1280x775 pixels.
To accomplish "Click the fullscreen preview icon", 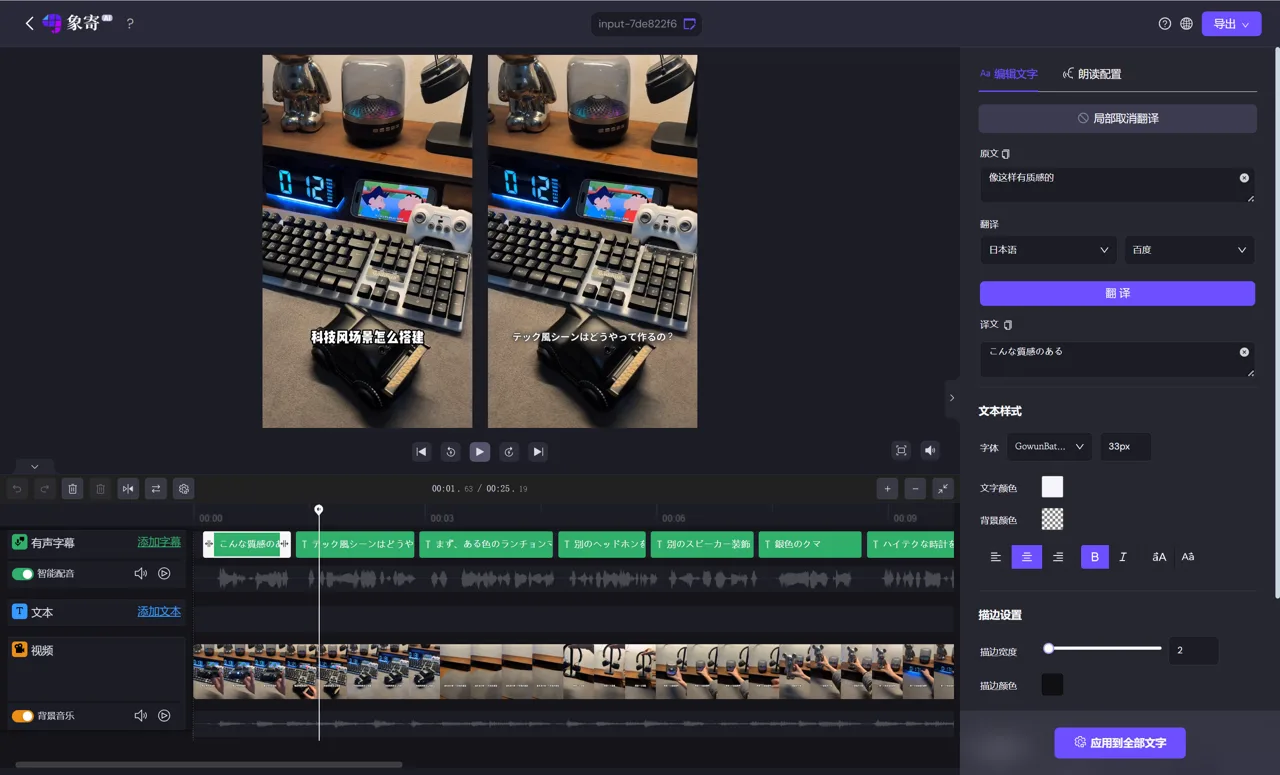I will pos(901,451).
